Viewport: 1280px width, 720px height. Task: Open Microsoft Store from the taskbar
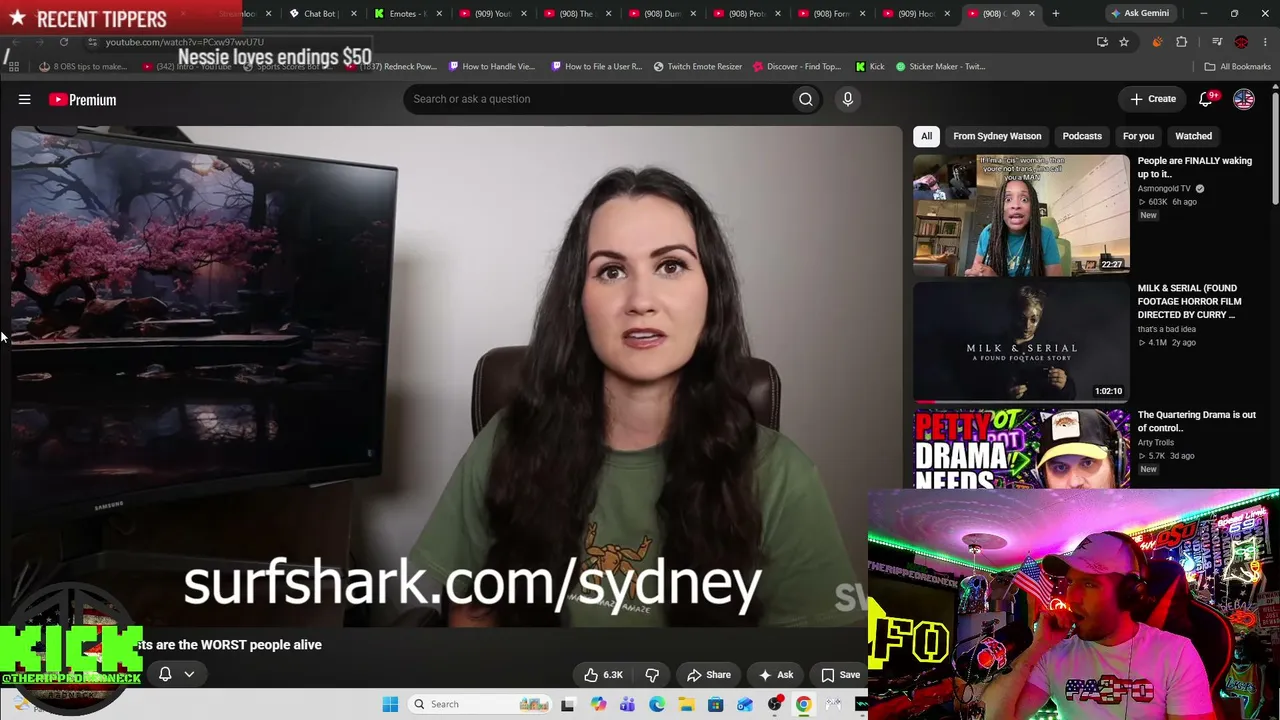coord(716,705)
